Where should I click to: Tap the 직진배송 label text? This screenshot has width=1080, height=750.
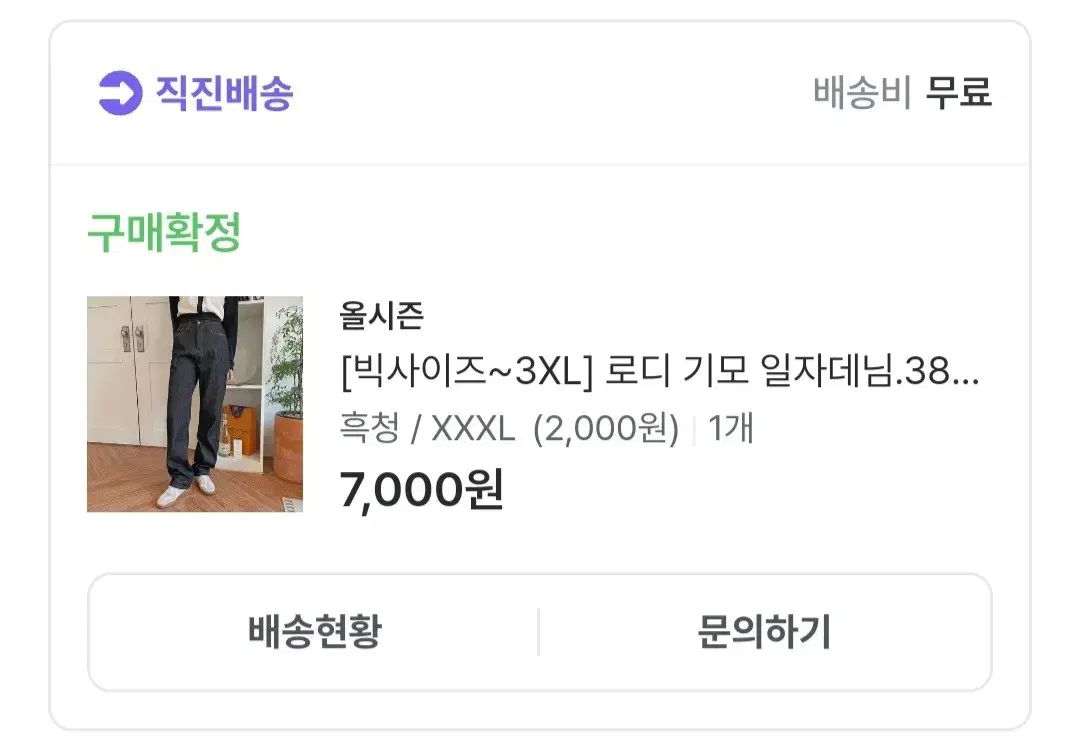point(225,92)
